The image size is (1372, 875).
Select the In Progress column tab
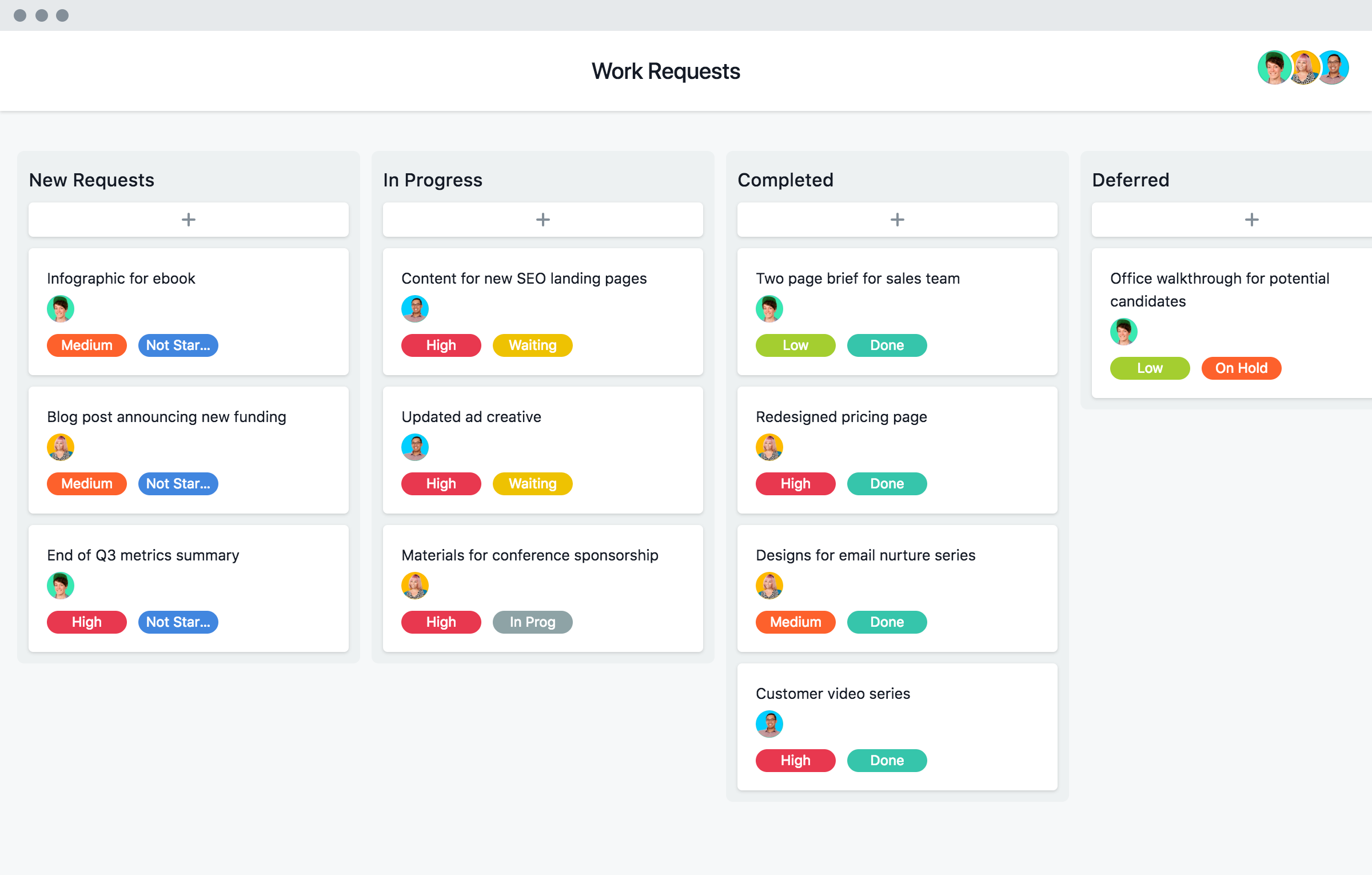pos(434,179)
